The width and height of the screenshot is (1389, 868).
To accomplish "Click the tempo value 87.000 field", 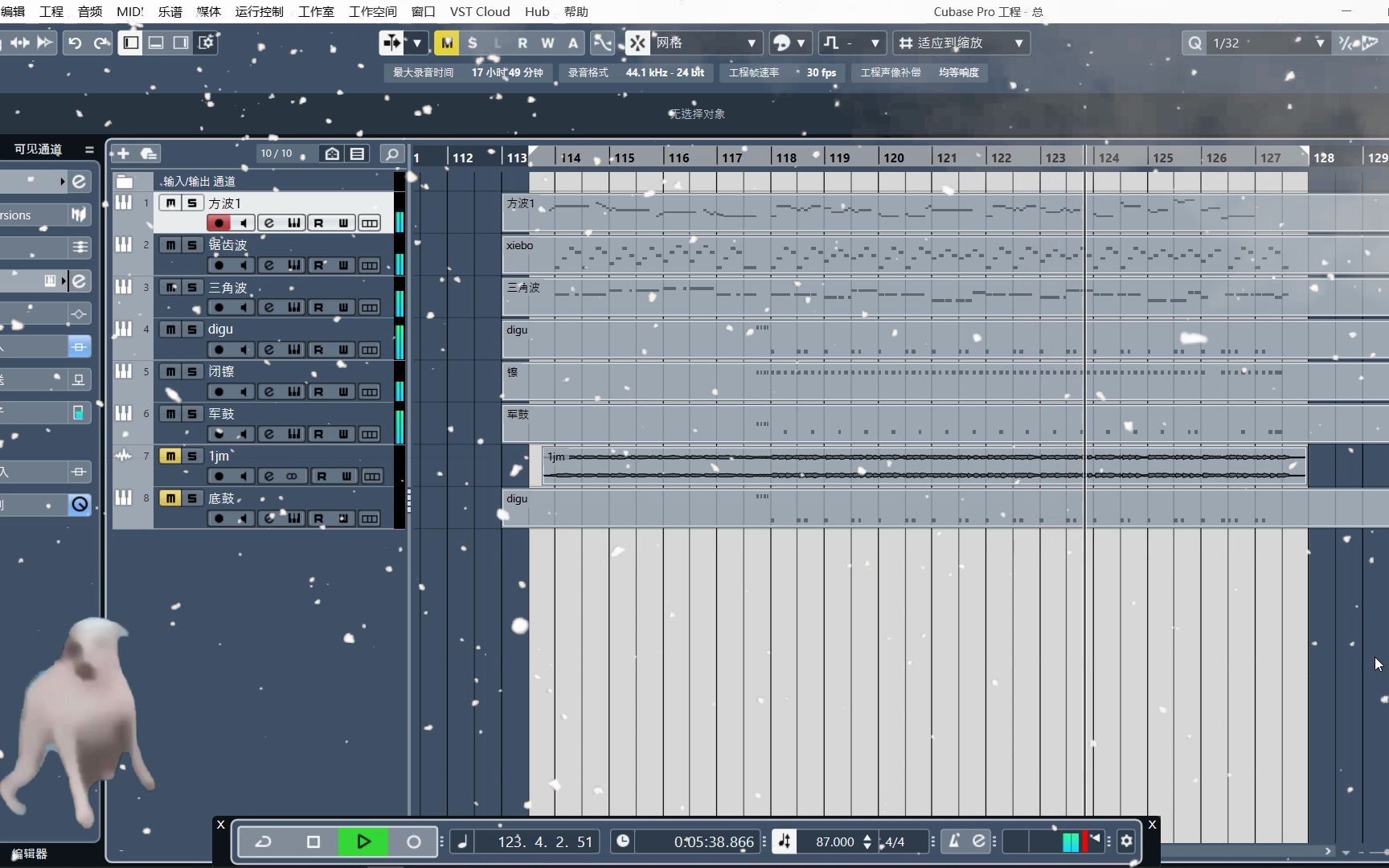I will pyautogui.click(x=834, y=841).
